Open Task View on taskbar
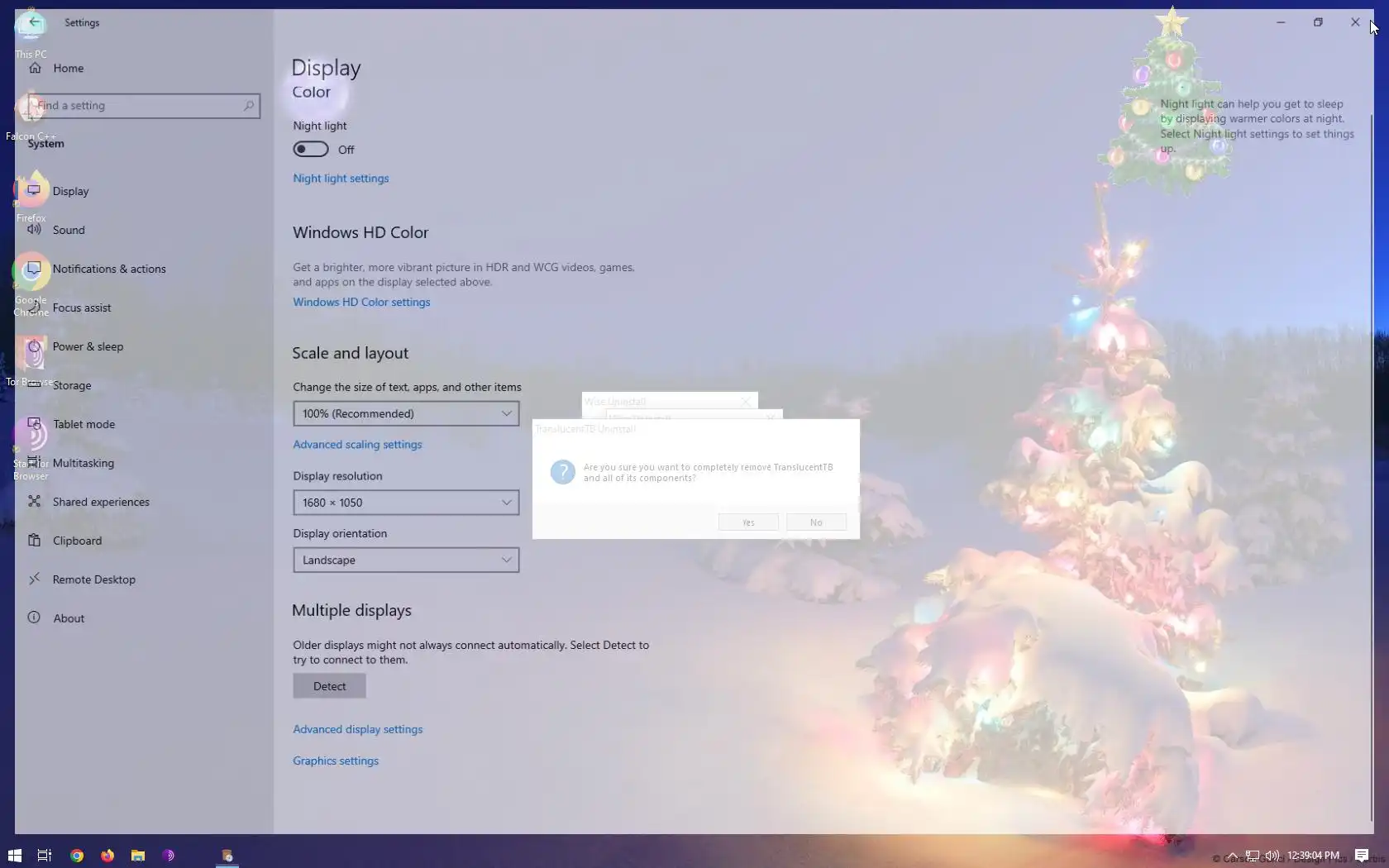 45,856
